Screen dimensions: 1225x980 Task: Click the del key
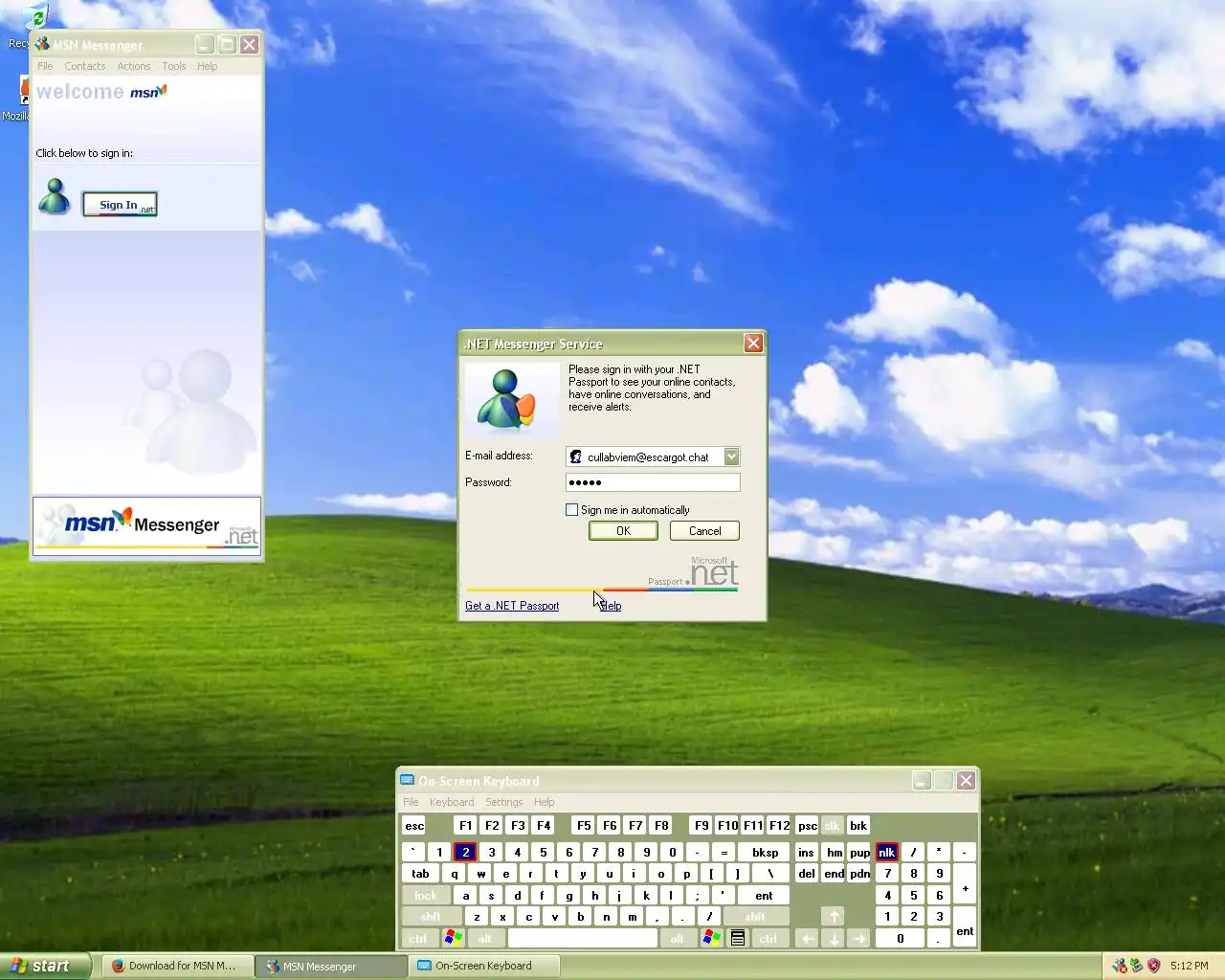tap(807, 874)
